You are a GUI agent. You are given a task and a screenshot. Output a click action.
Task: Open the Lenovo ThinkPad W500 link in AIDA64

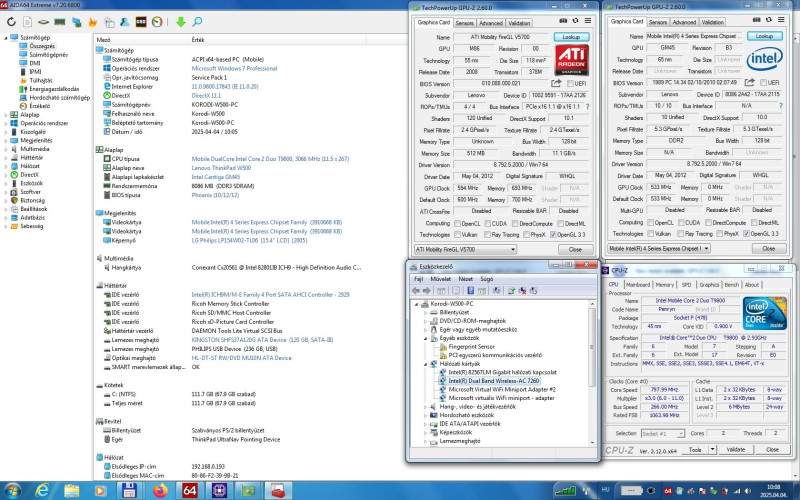click(221, 168)
